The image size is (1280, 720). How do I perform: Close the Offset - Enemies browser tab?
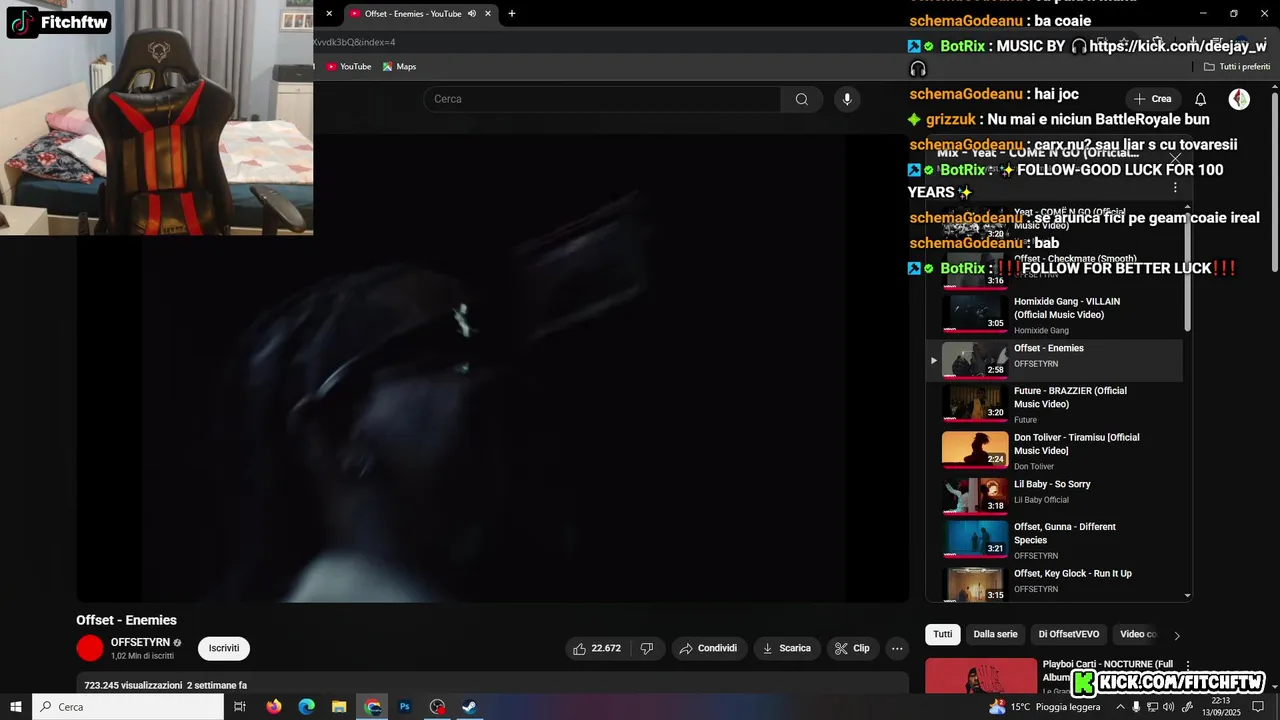click(488, 14)
